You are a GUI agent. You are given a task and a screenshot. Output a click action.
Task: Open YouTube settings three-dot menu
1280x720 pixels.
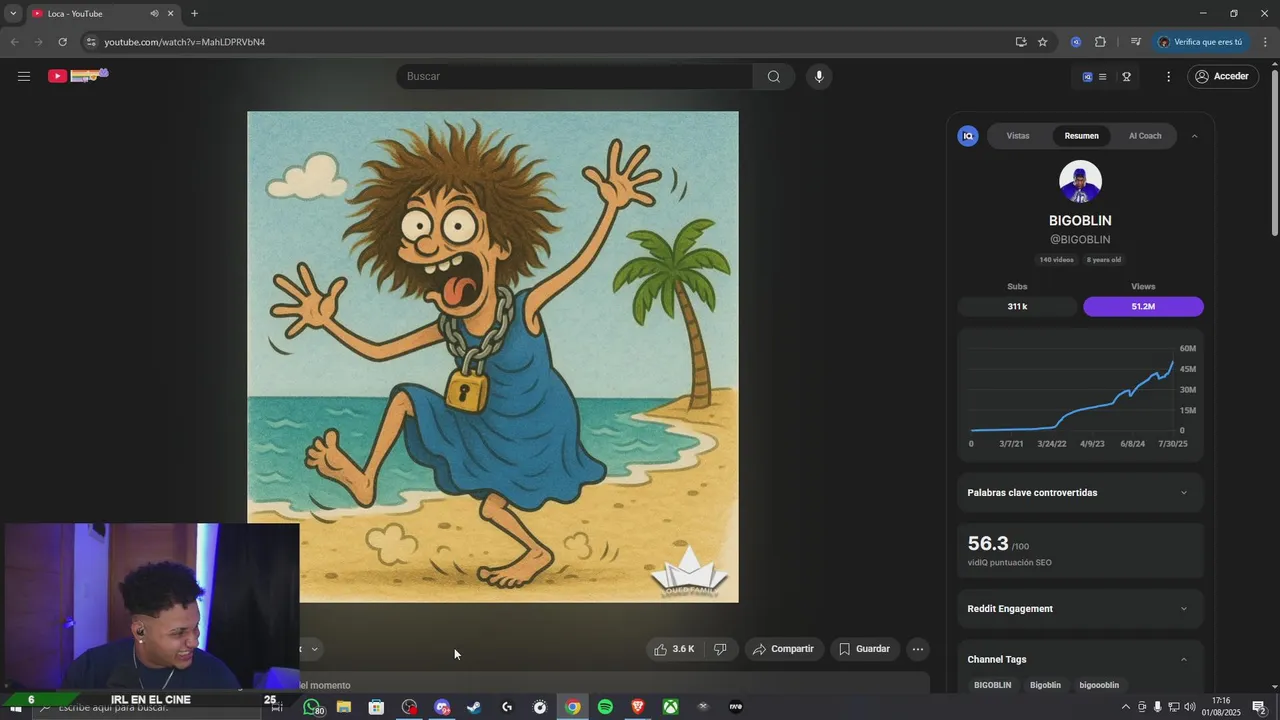point(1168,76)
